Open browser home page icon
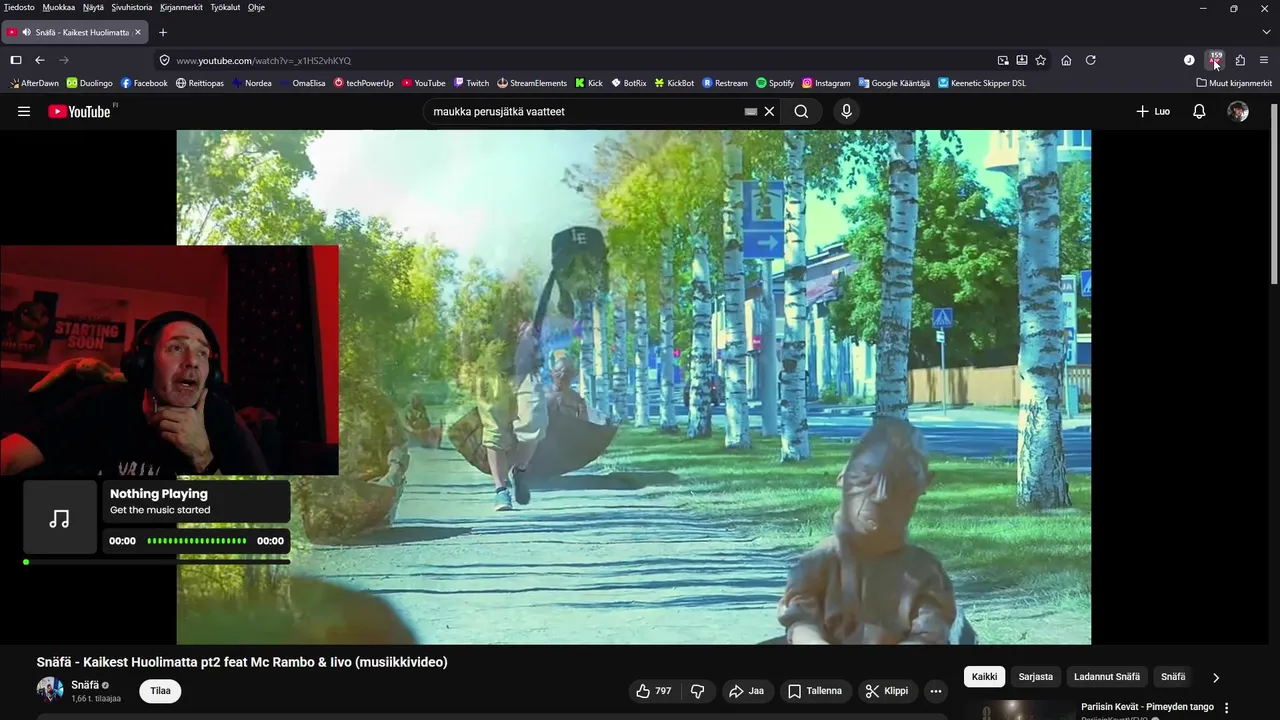Image resolution: width=1280 pixels, height=720 pixels. coord(1066,60)
